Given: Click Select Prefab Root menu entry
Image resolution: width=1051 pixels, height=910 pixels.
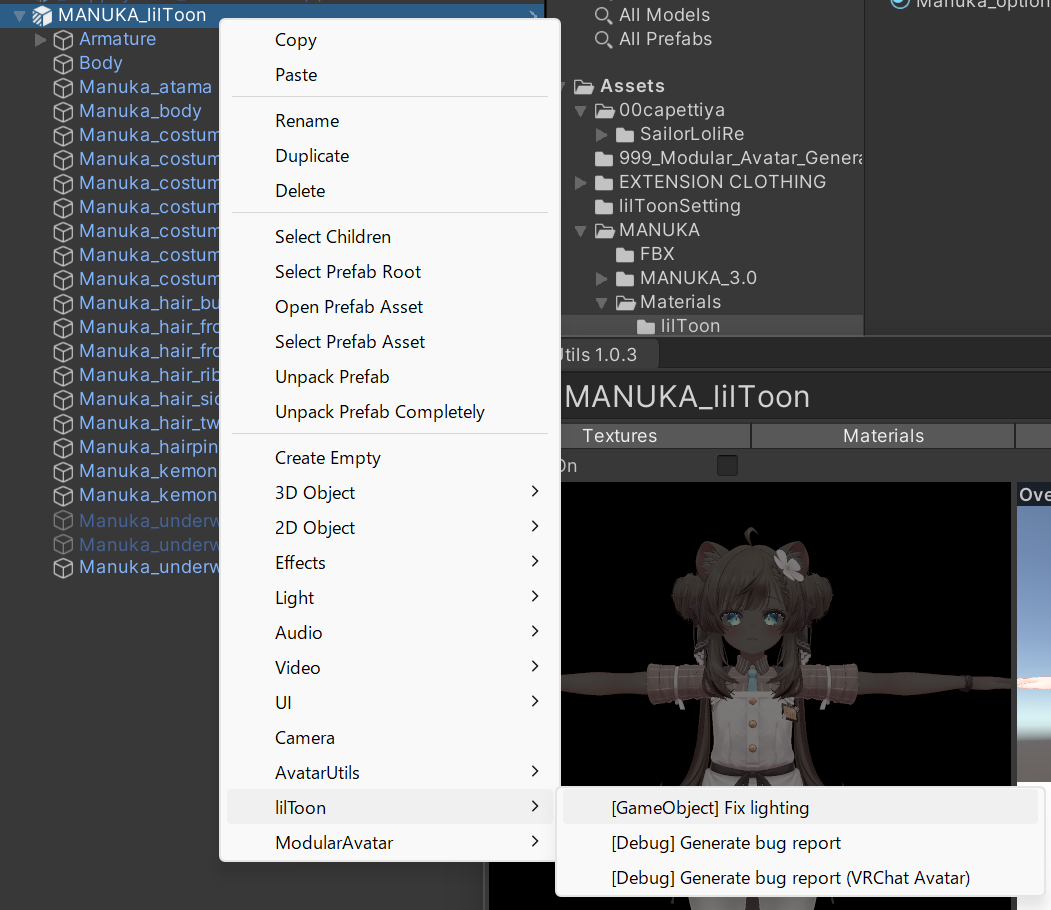Looking at the screenshot, I should [389, 271].
